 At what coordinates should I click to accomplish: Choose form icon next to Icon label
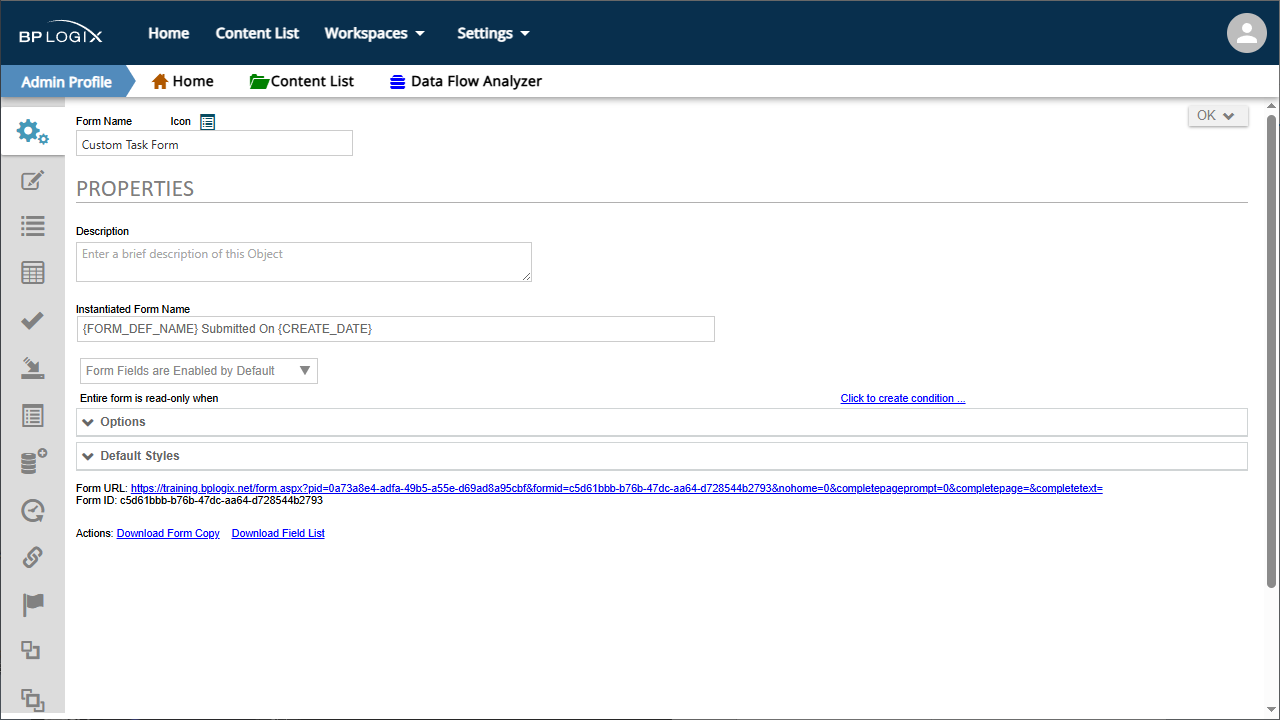[x=207, y=121]
